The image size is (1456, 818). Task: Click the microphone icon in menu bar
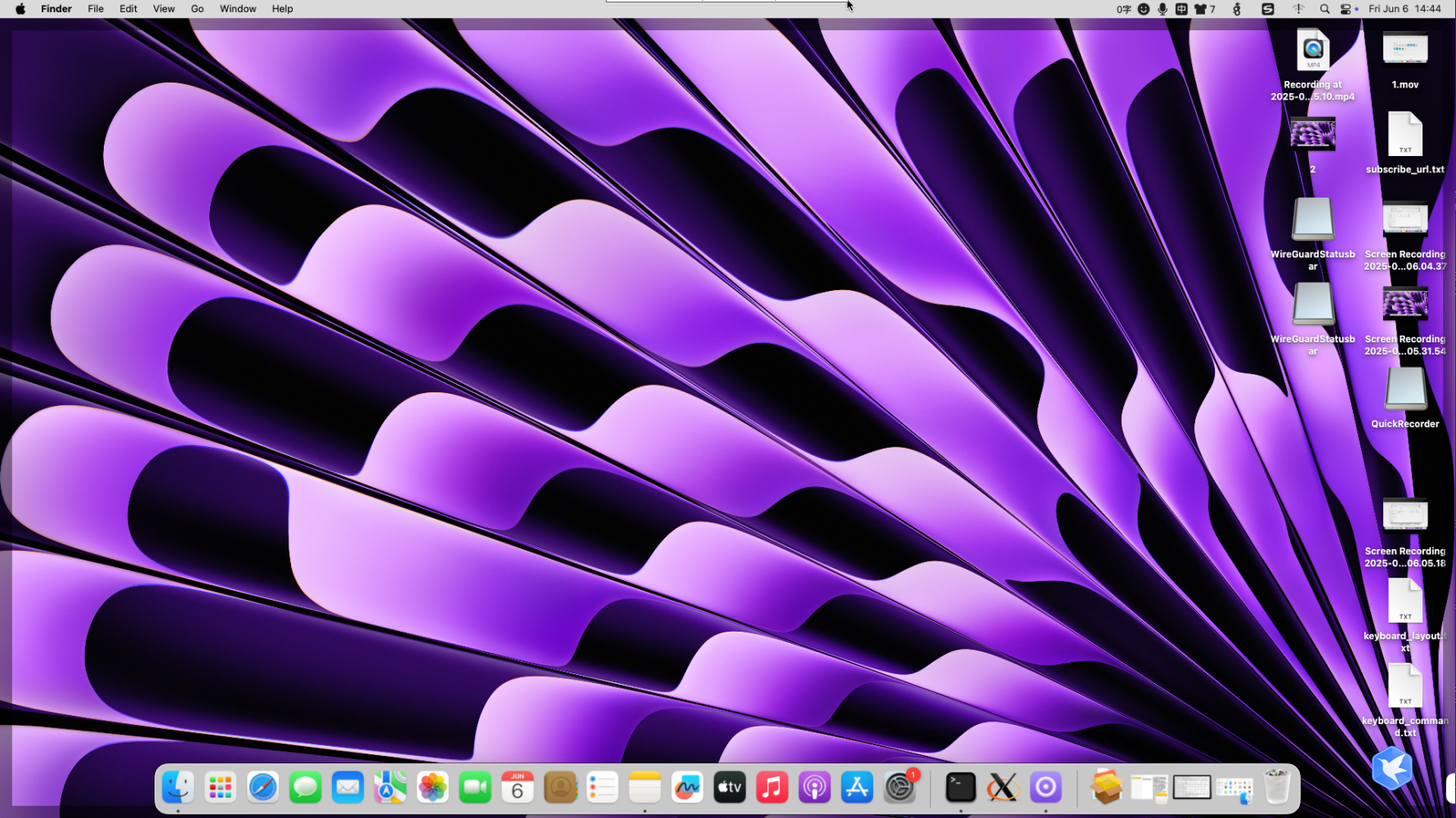coord(1163,9)
